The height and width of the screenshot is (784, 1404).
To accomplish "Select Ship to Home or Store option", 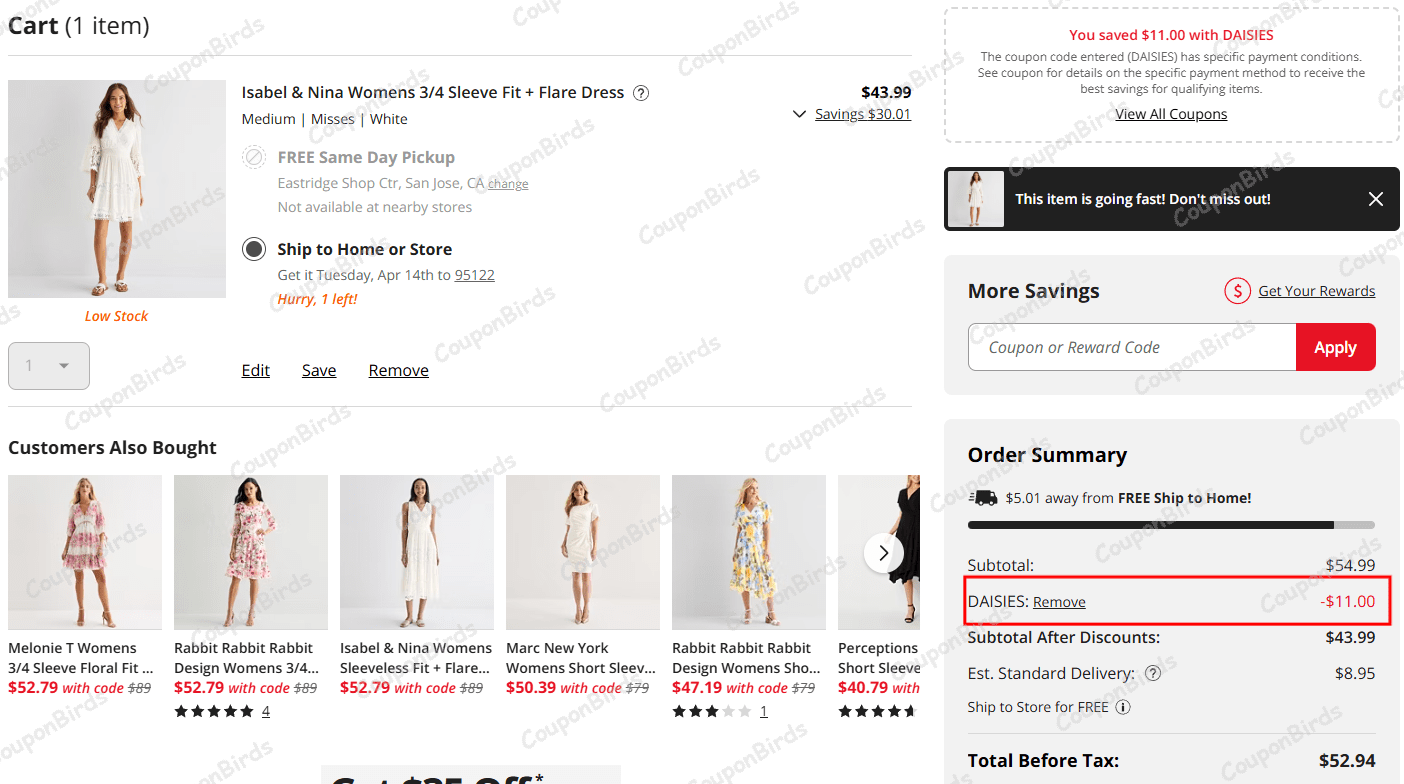I will coord(254,249).
